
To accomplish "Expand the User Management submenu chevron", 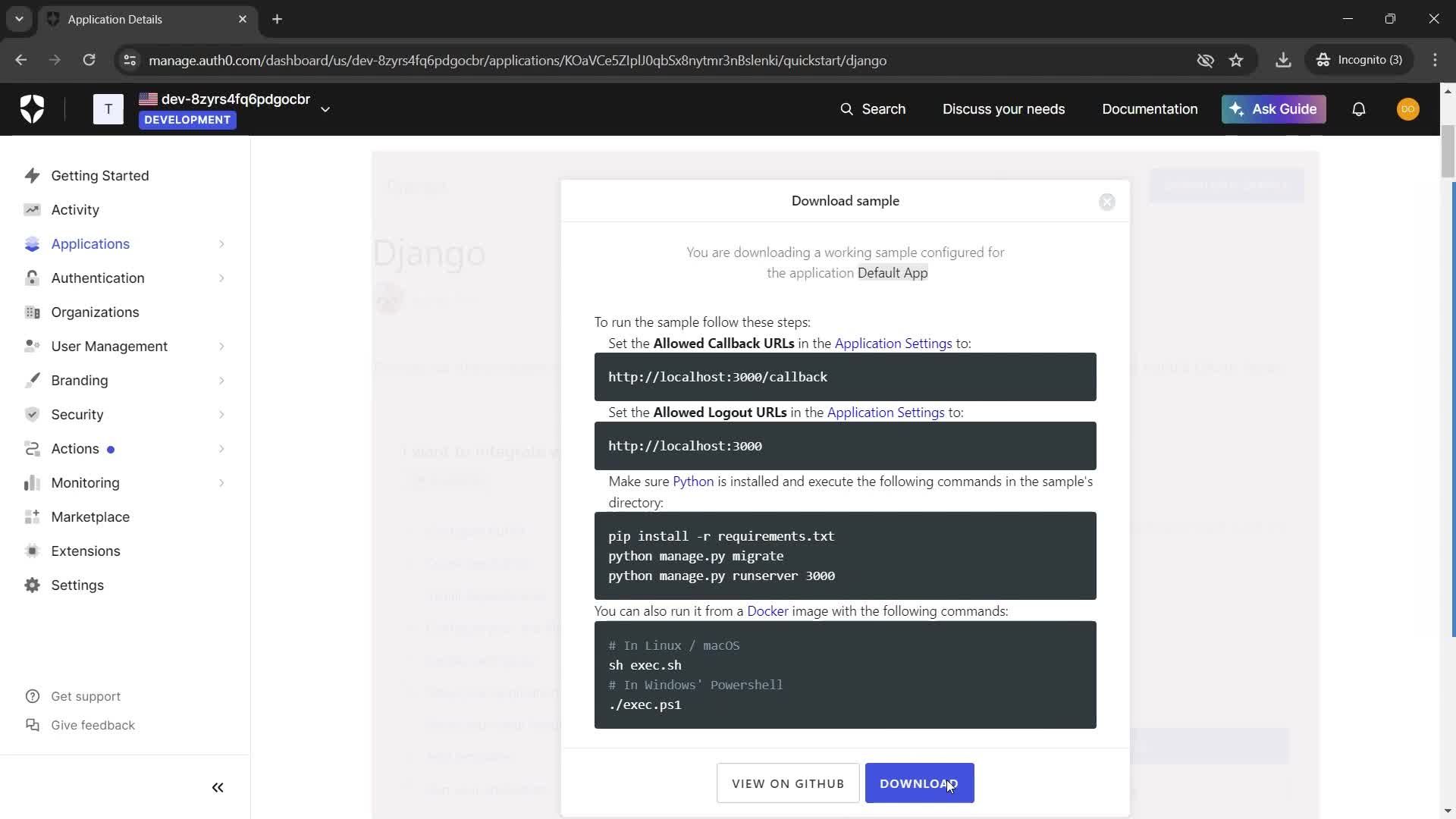I will click(221, 347).
